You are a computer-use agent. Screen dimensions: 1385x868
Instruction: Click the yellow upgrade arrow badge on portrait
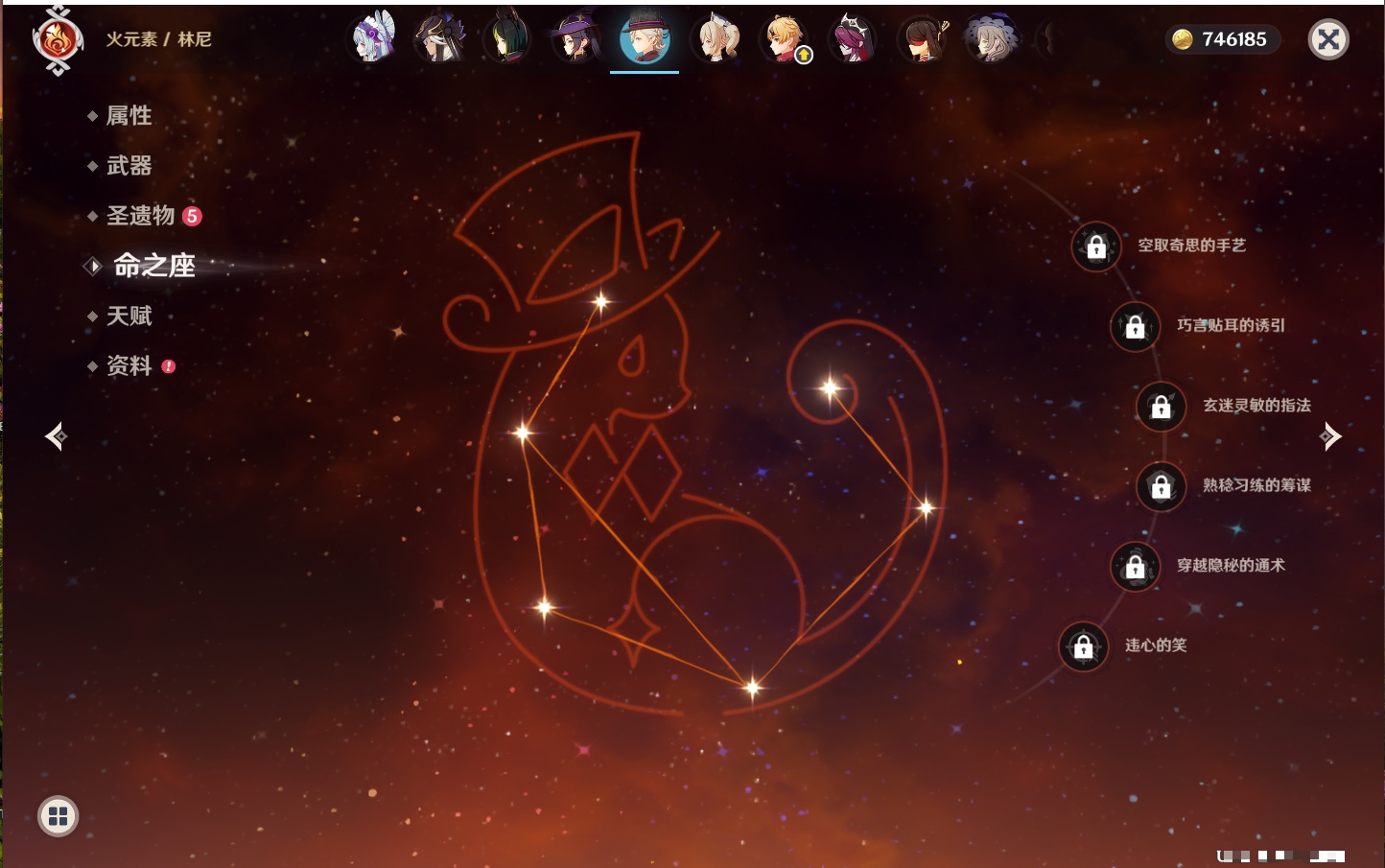(804, 55)
